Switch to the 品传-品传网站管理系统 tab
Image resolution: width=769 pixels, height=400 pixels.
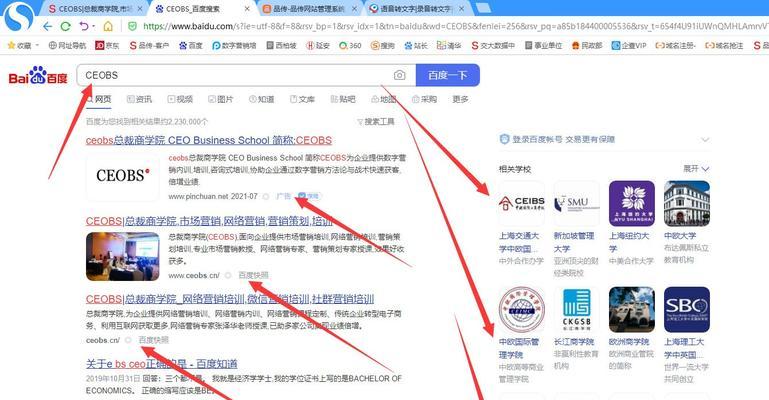tap(309, 9)
